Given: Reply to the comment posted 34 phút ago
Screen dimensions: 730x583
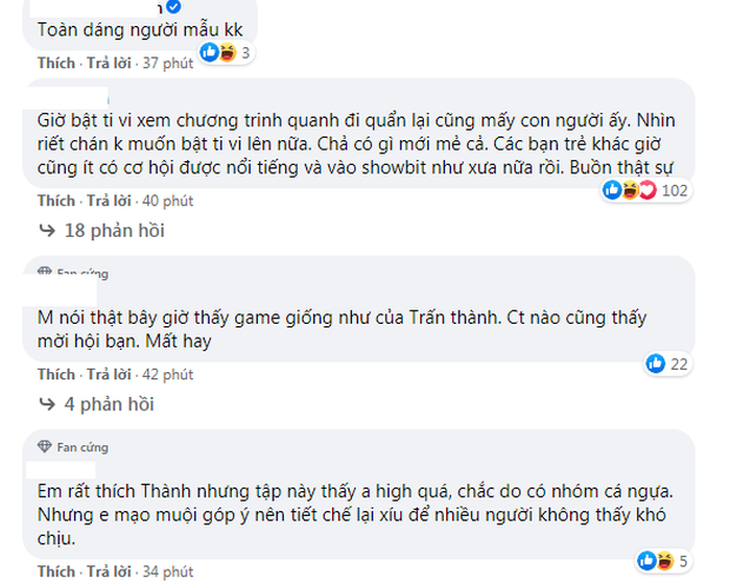Looking at the screenshot, I should 109,573.
